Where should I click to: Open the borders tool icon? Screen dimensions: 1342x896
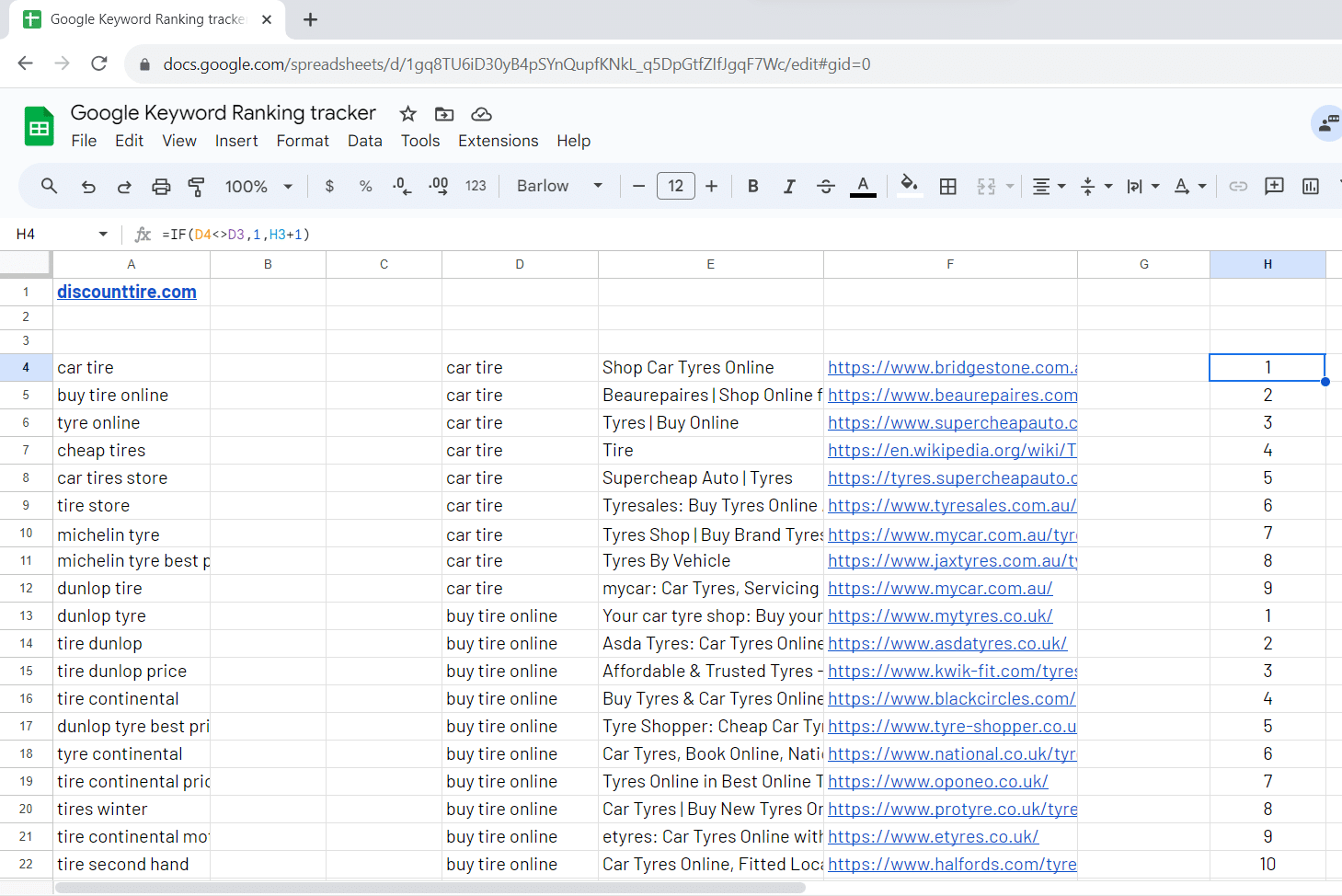(947, 187)
